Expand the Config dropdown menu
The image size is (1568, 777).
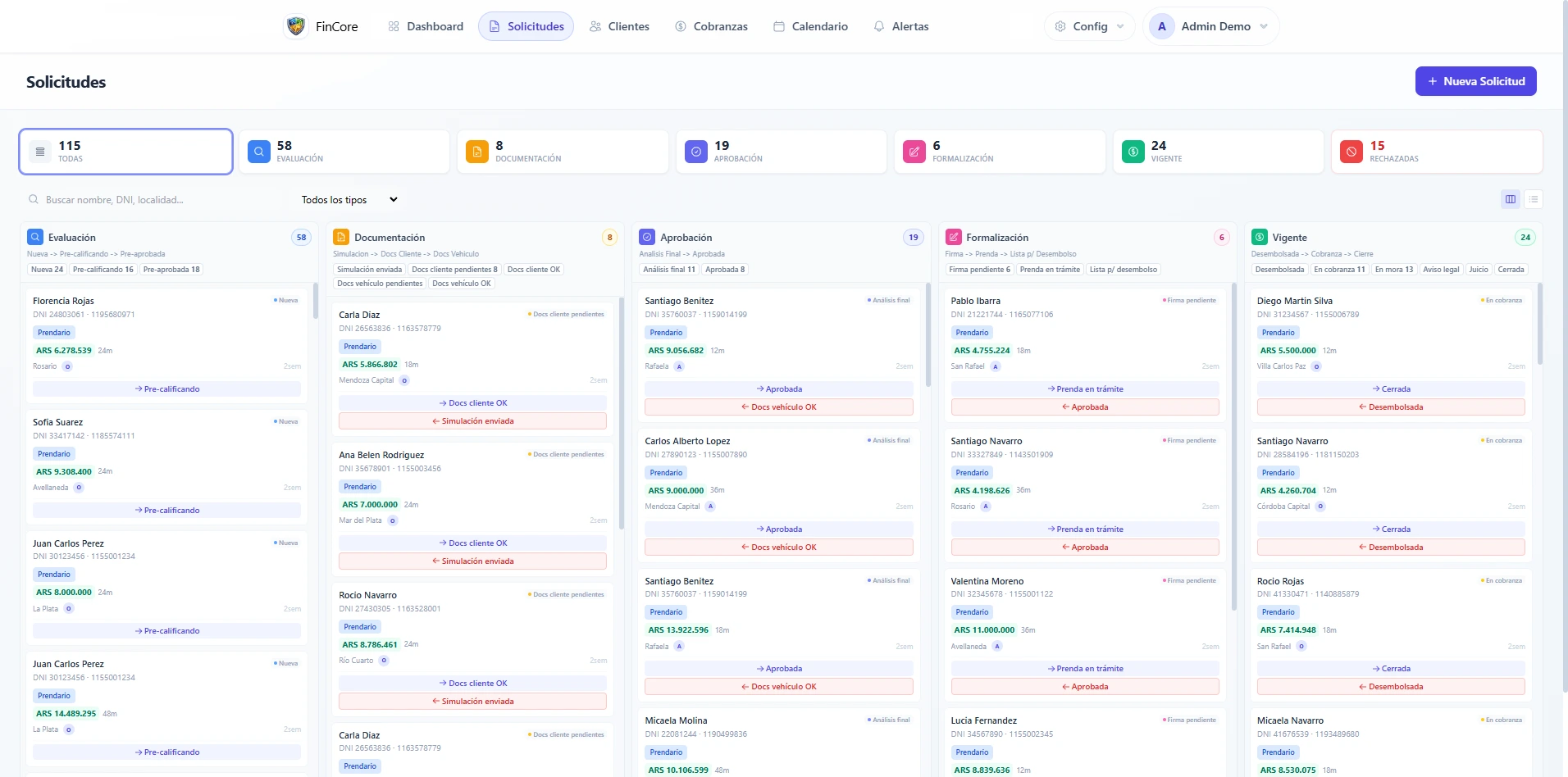(x=1090, y=26)
